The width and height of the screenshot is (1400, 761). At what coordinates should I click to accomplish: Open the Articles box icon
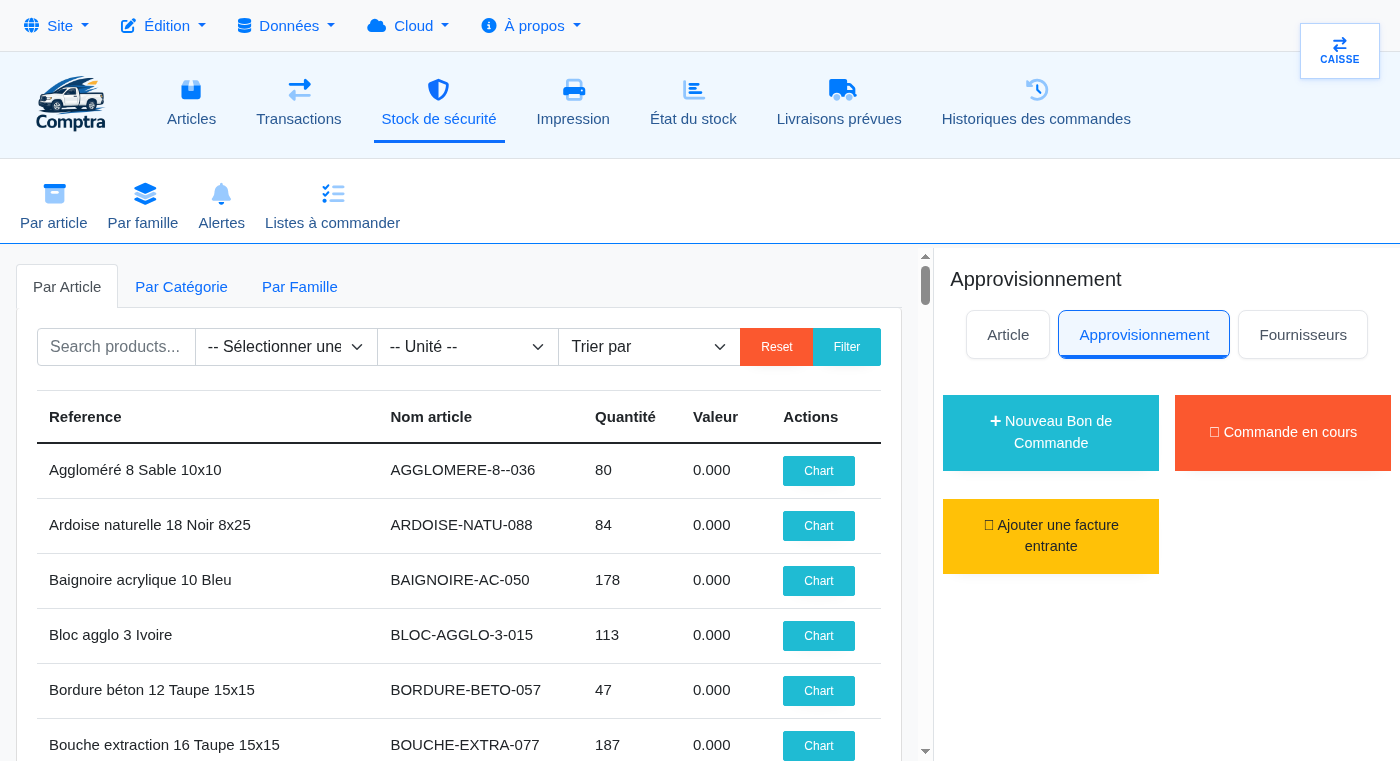click(191, 90)
